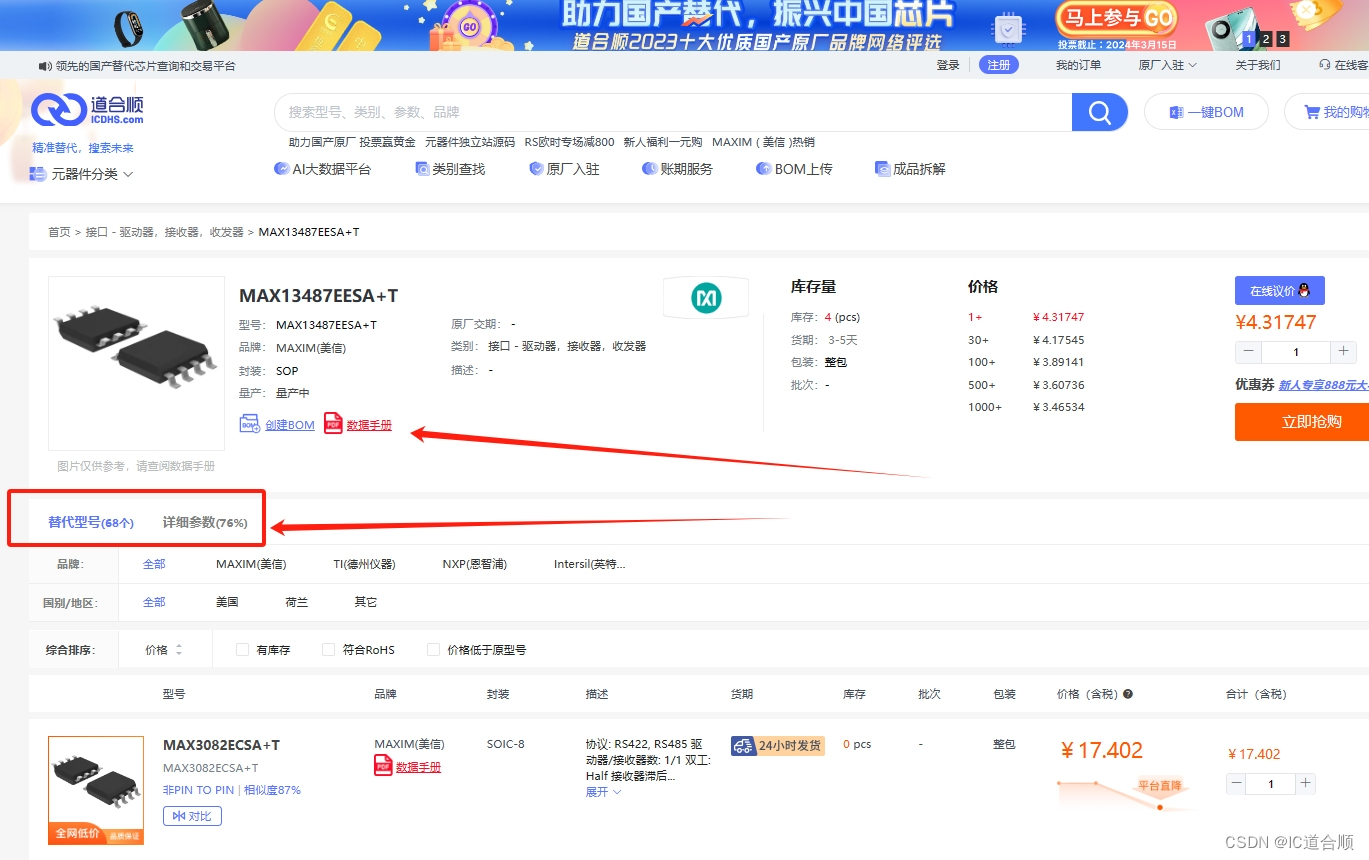Click the 在线客服 headset icon
The width and height of the screenshot is (1369, 860).
1325,65
